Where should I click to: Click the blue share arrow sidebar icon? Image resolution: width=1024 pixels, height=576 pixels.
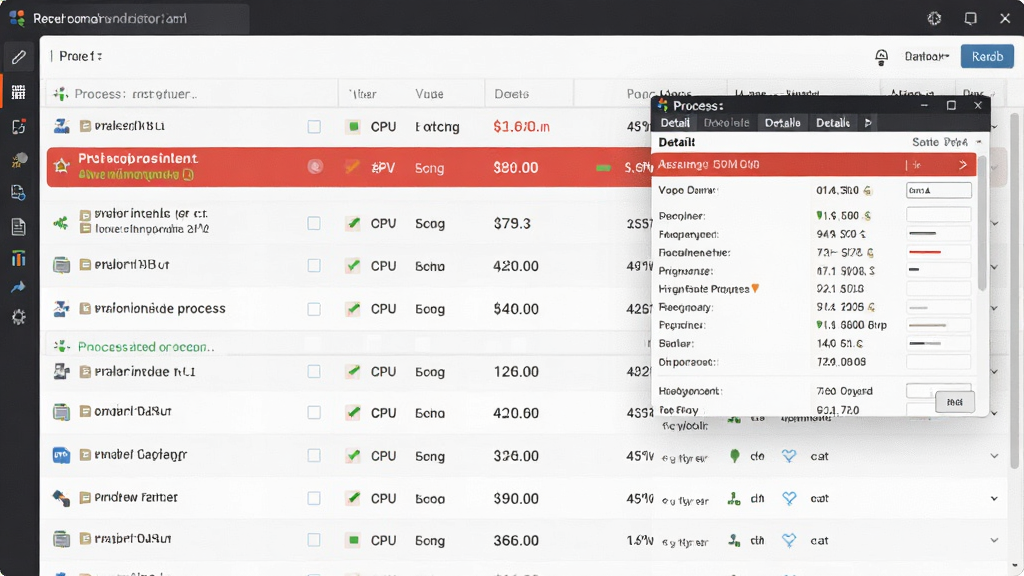point(18,287)
